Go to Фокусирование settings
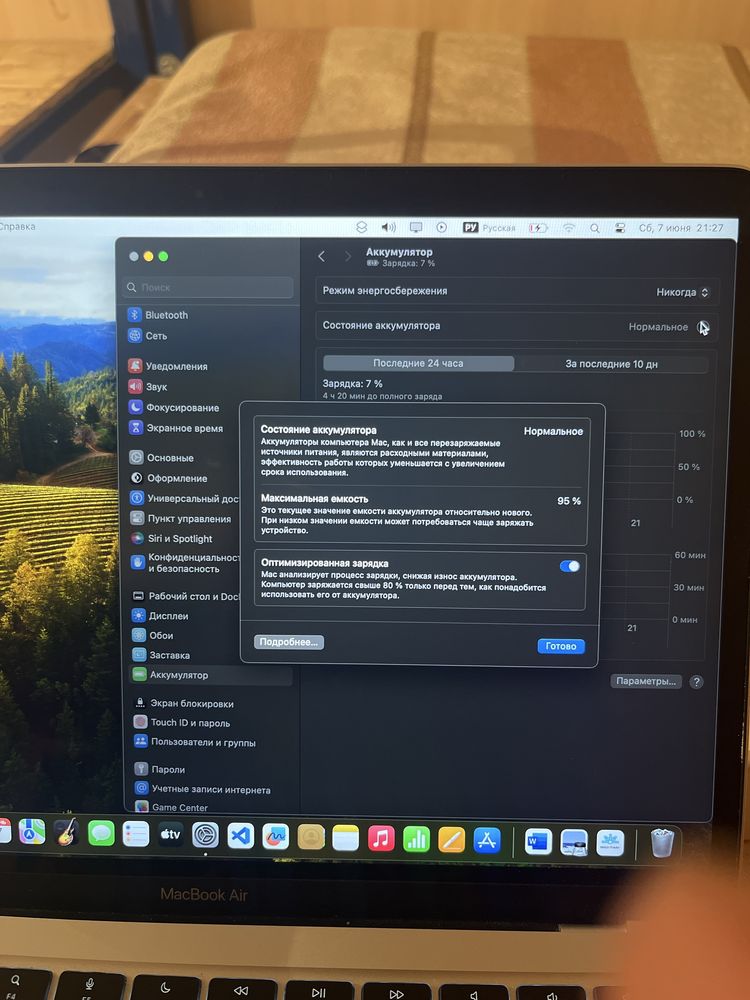The height and width of the screenshot is (1000, 750). [174, 408]
